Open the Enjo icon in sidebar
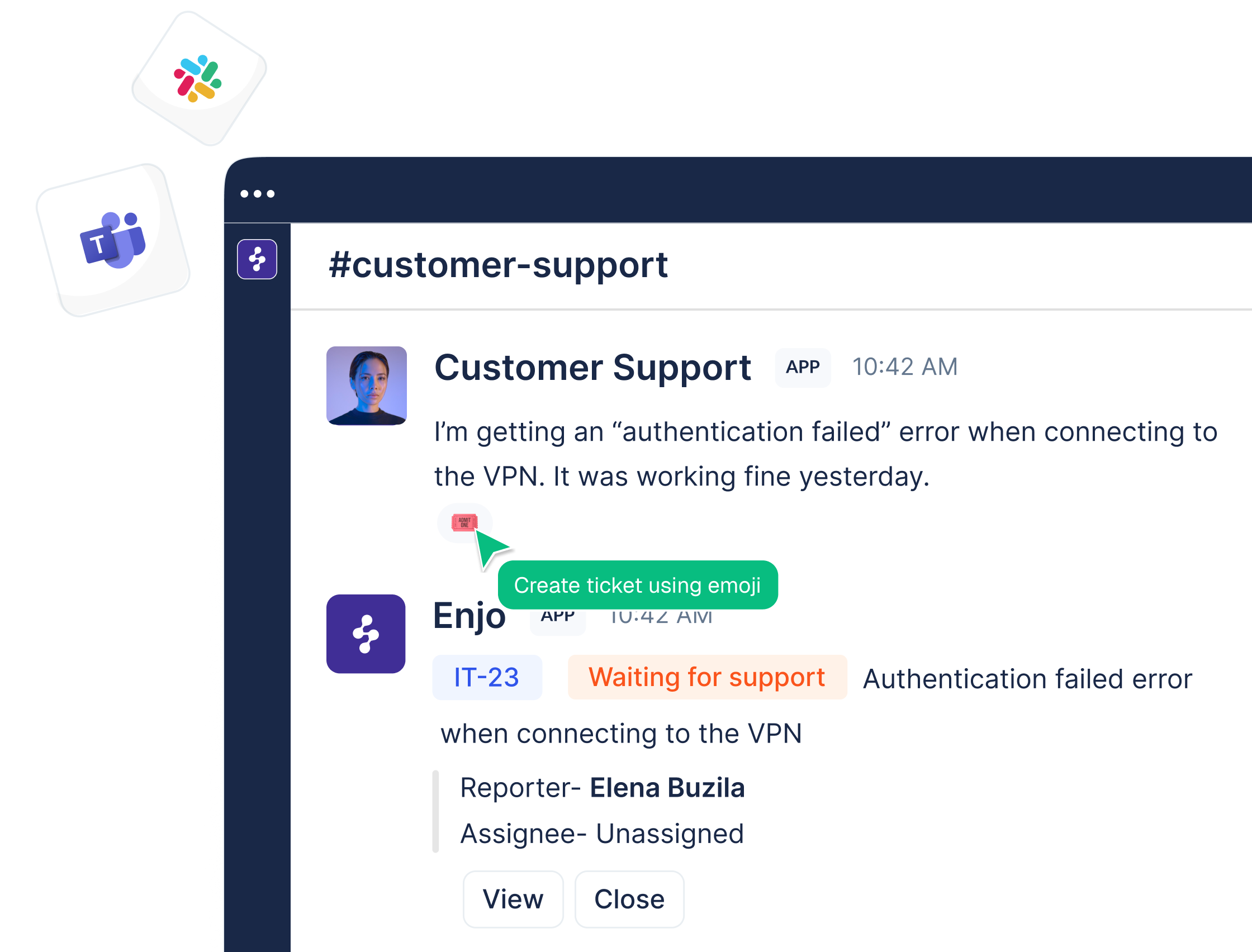This screenshot has width=1252, height=952. (x=257, y=260)
